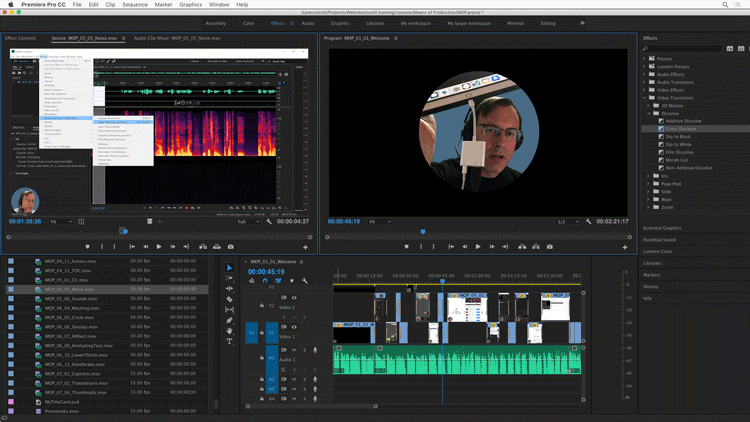Mute the Audio 1 track
The height and width of the screenshot is (422, 750).
tap(294, 350)
